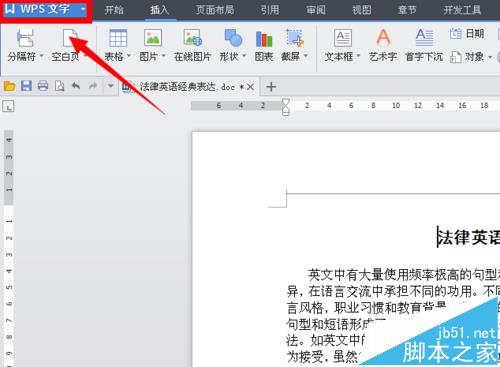Insert a 图表 chart

264,45
